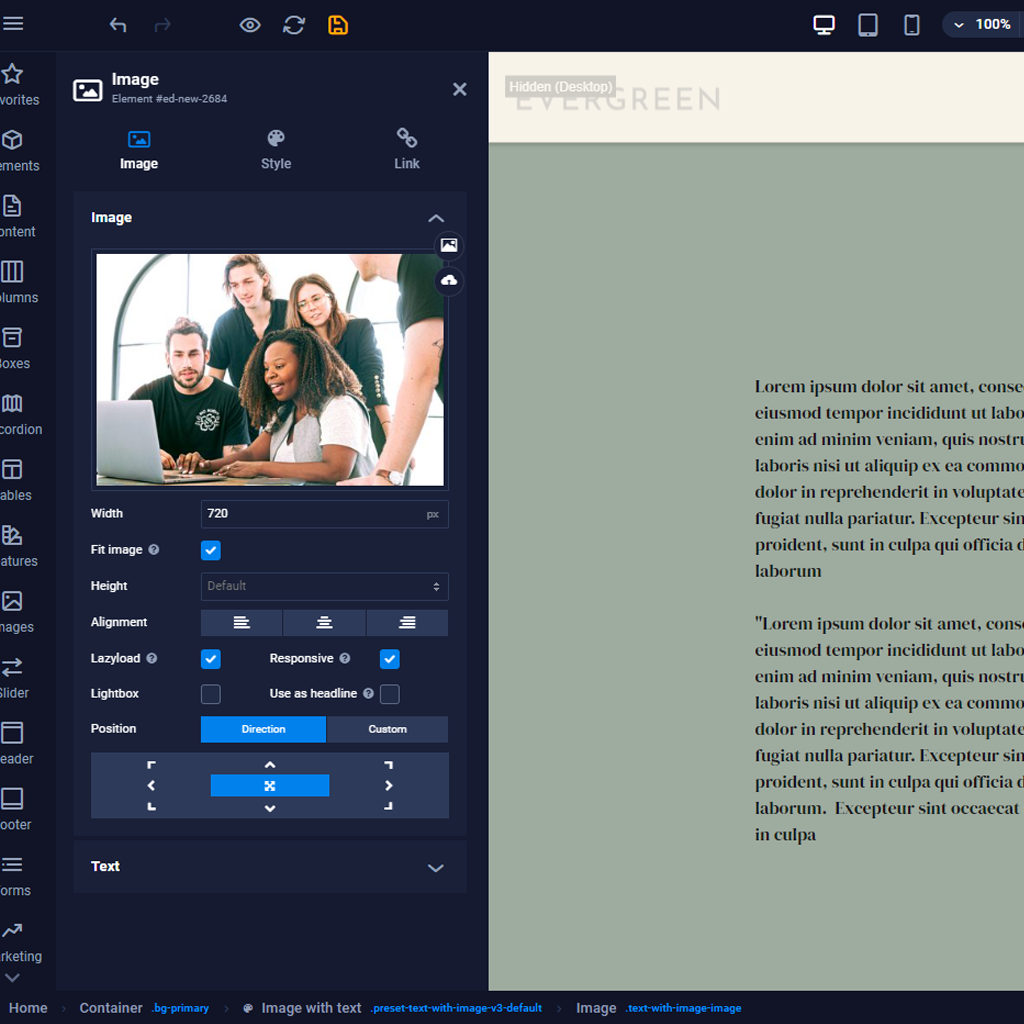Set position to top center
The height and width of the screenshot is (1024, 1024).
click(270, 765)
